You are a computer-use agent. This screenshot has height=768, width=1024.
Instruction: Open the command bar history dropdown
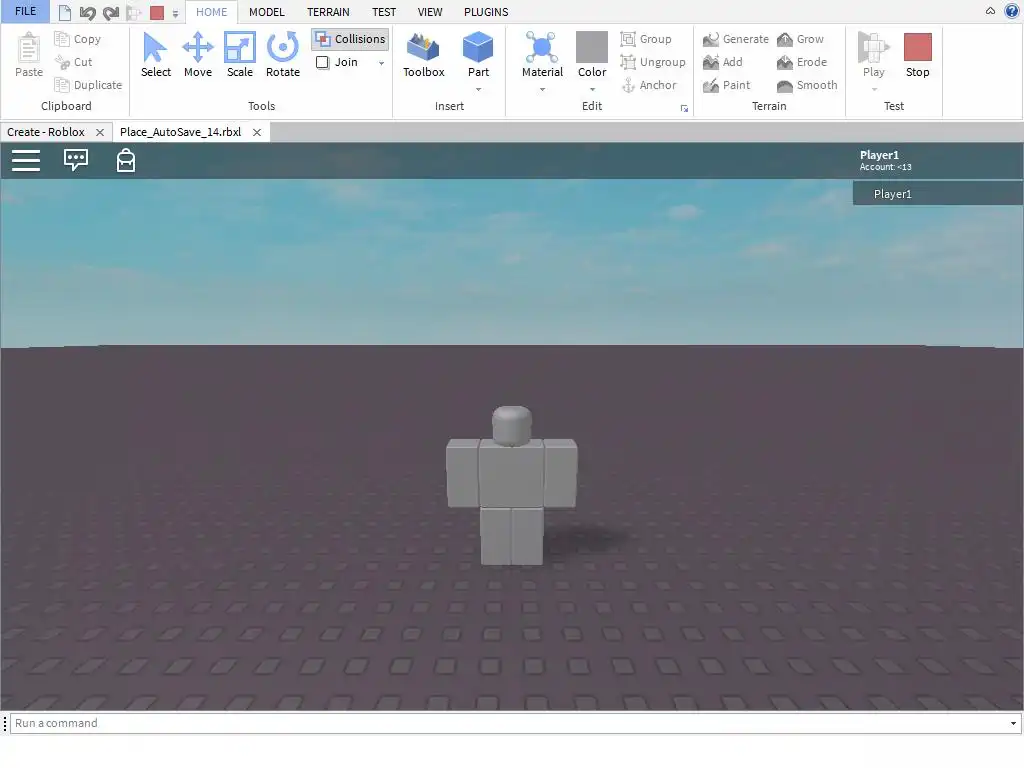1013,723
